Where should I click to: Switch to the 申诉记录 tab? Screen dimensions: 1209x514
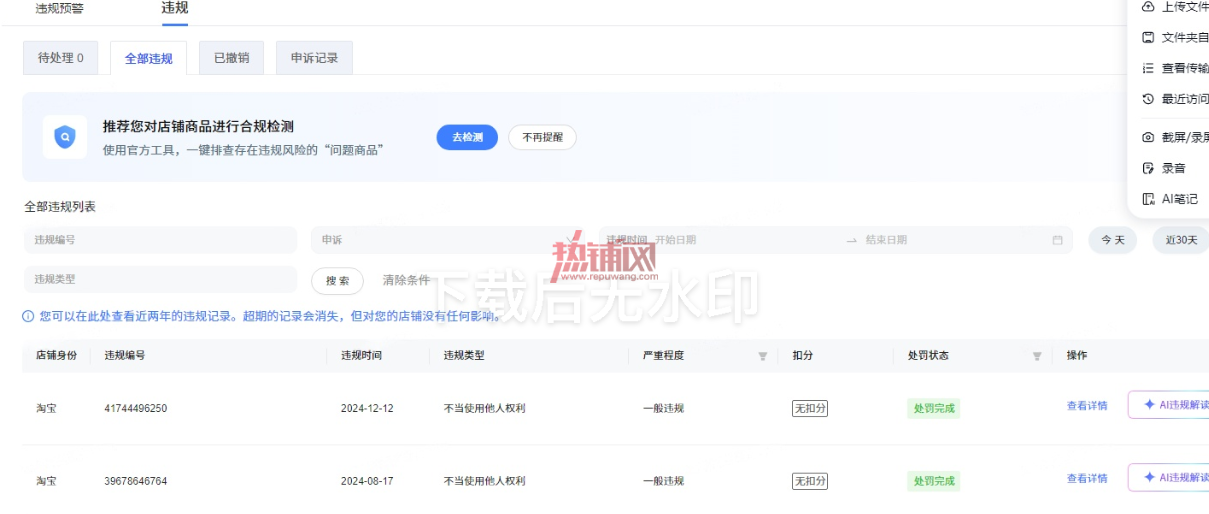pyautogui.click(x=314, y=58)
